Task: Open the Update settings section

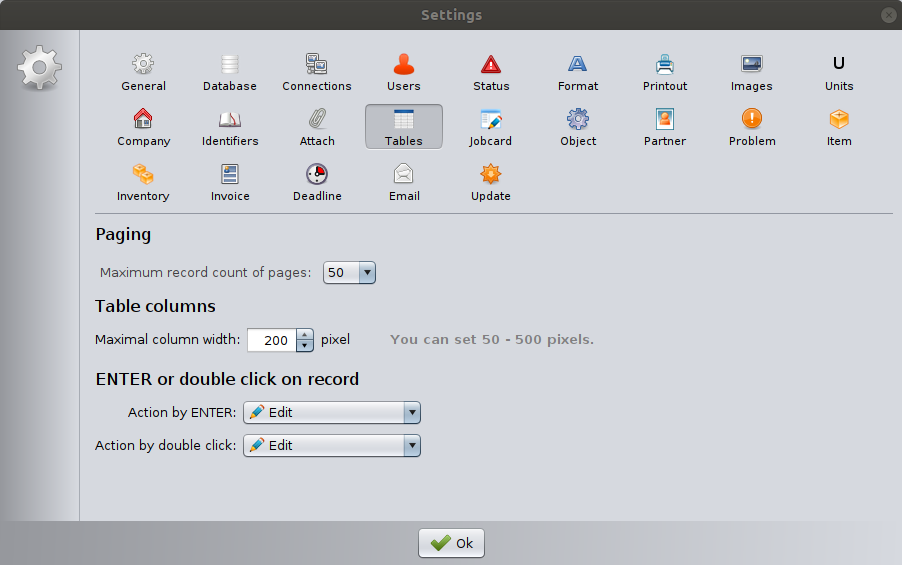Action: [x=491, y=182]
